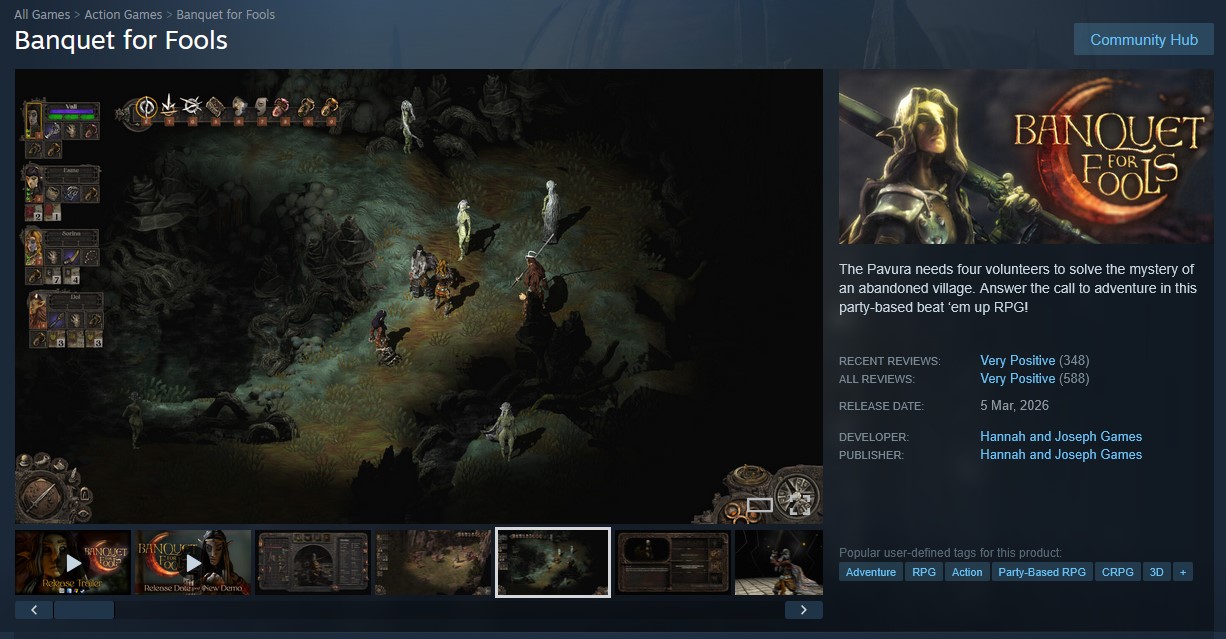Image resolution: width=1226 pixels, height=639 pixels.
Task: Open publisher Hannah and Joseph Games link
Action: coord(1061,454)
